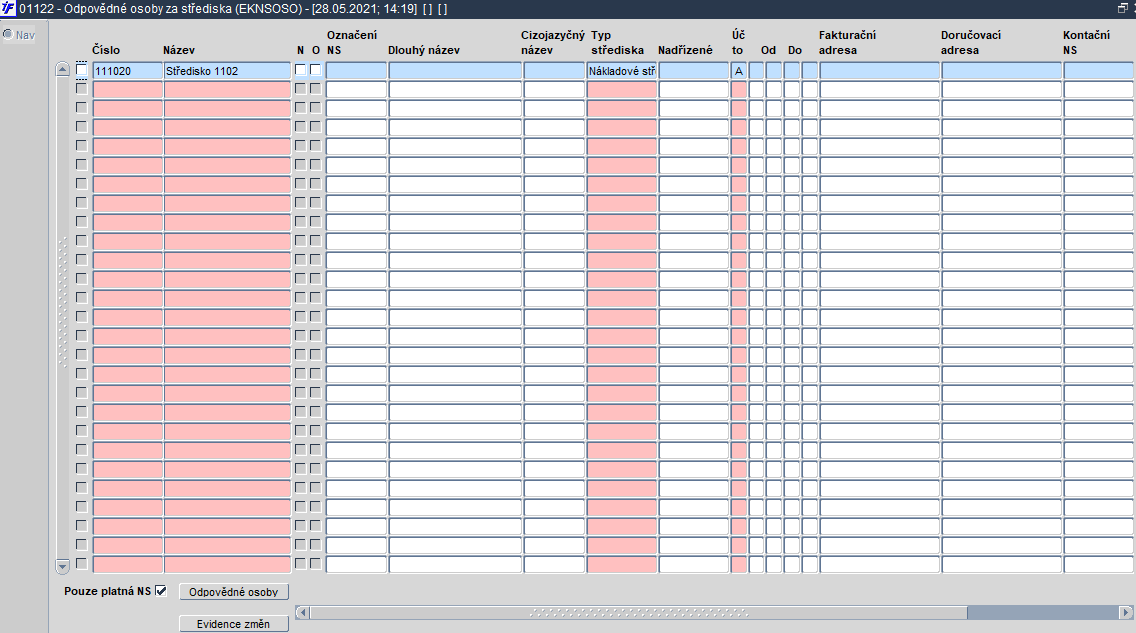1136x633 pixels.
Task: Click the application logo icon in title bar
Action: pos(8,9)
